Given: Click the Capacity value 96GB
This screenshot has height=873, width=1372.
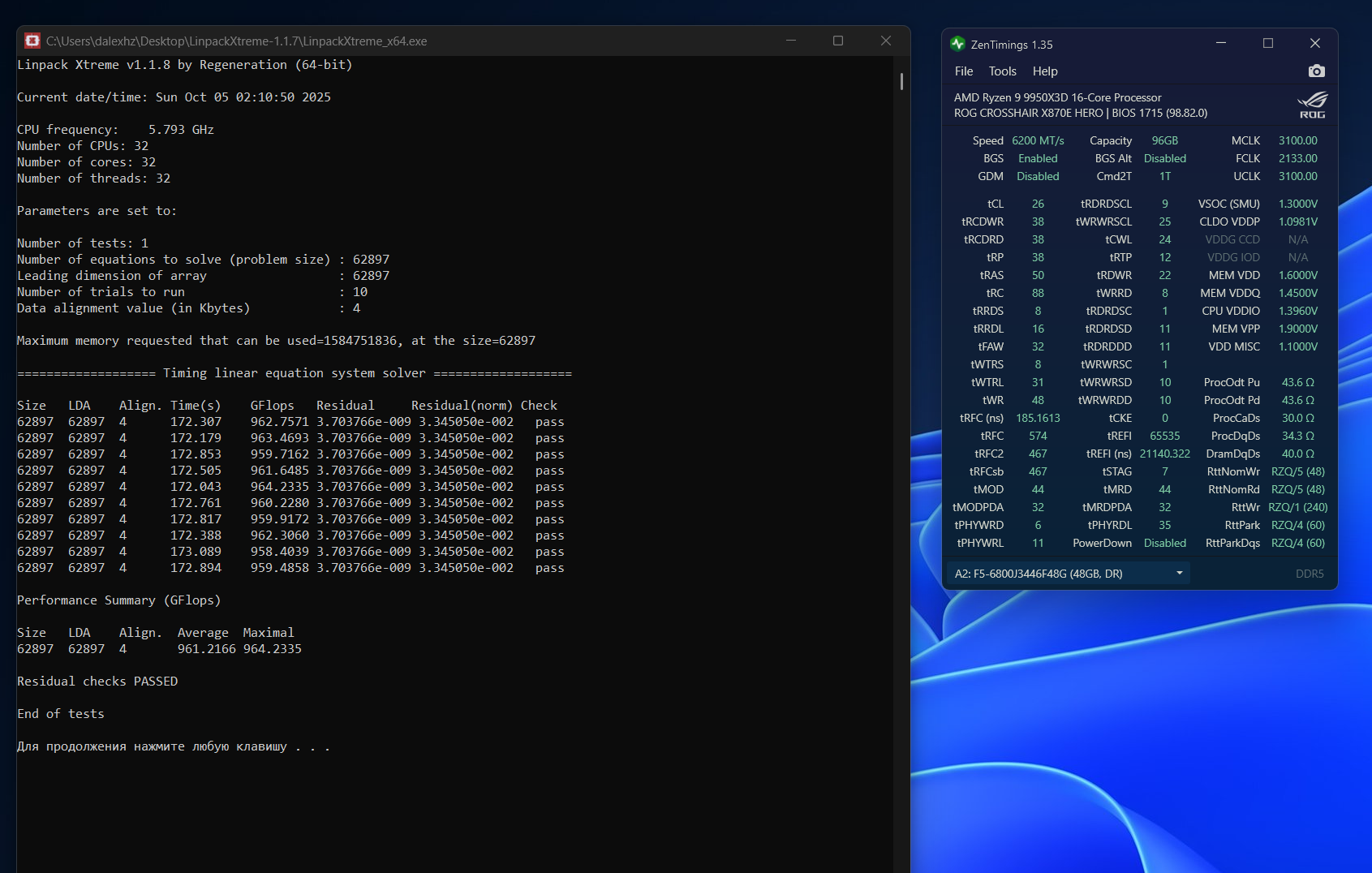Looking at the screenshot, I should pyautogui.click(x=1165, y=140).
